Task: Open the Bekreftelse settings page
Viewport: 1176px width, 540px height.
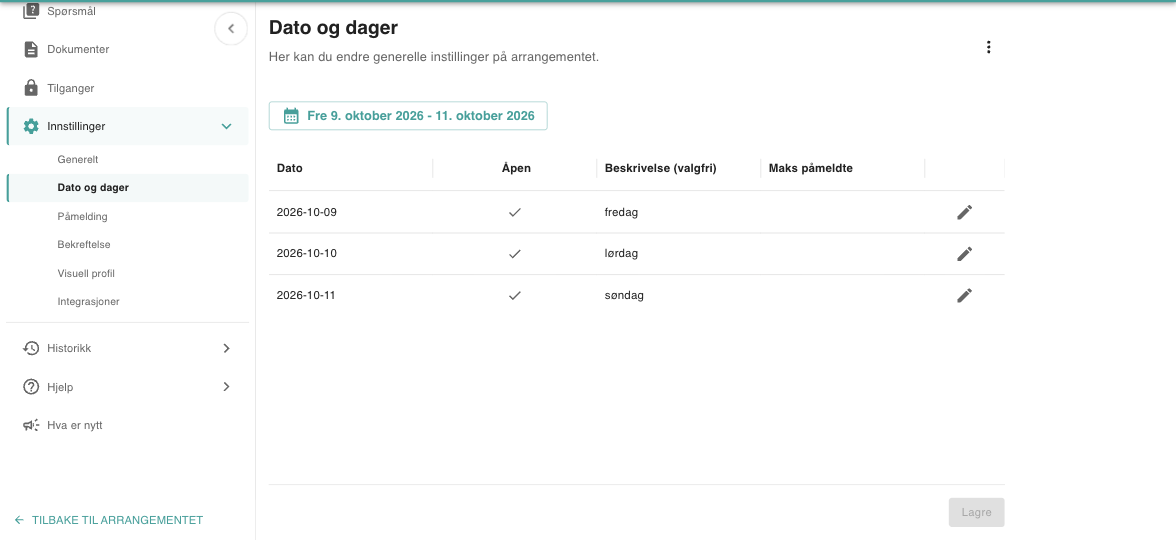Action: (x=127, y=244)
